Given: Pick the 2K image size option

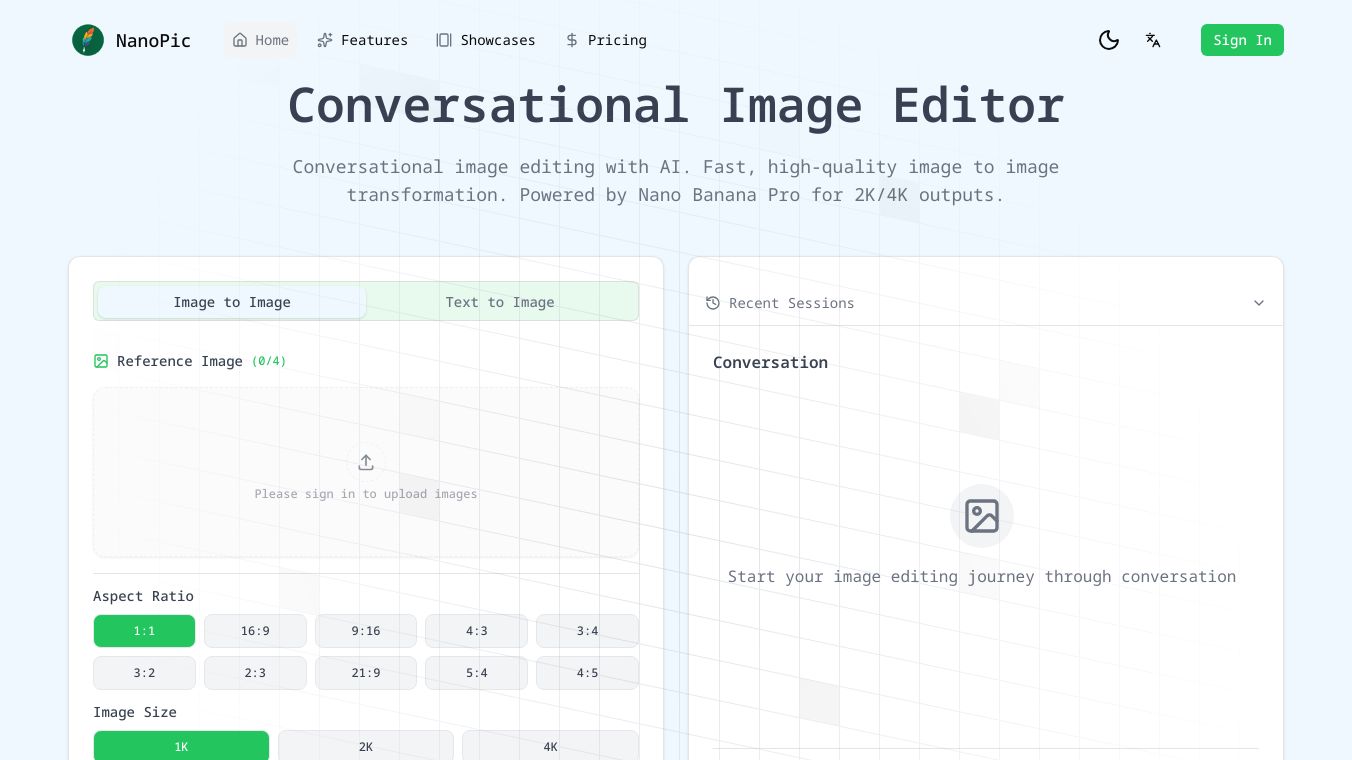Looking at the screenshot, I should pyautogui.click(x=366, y=746).
